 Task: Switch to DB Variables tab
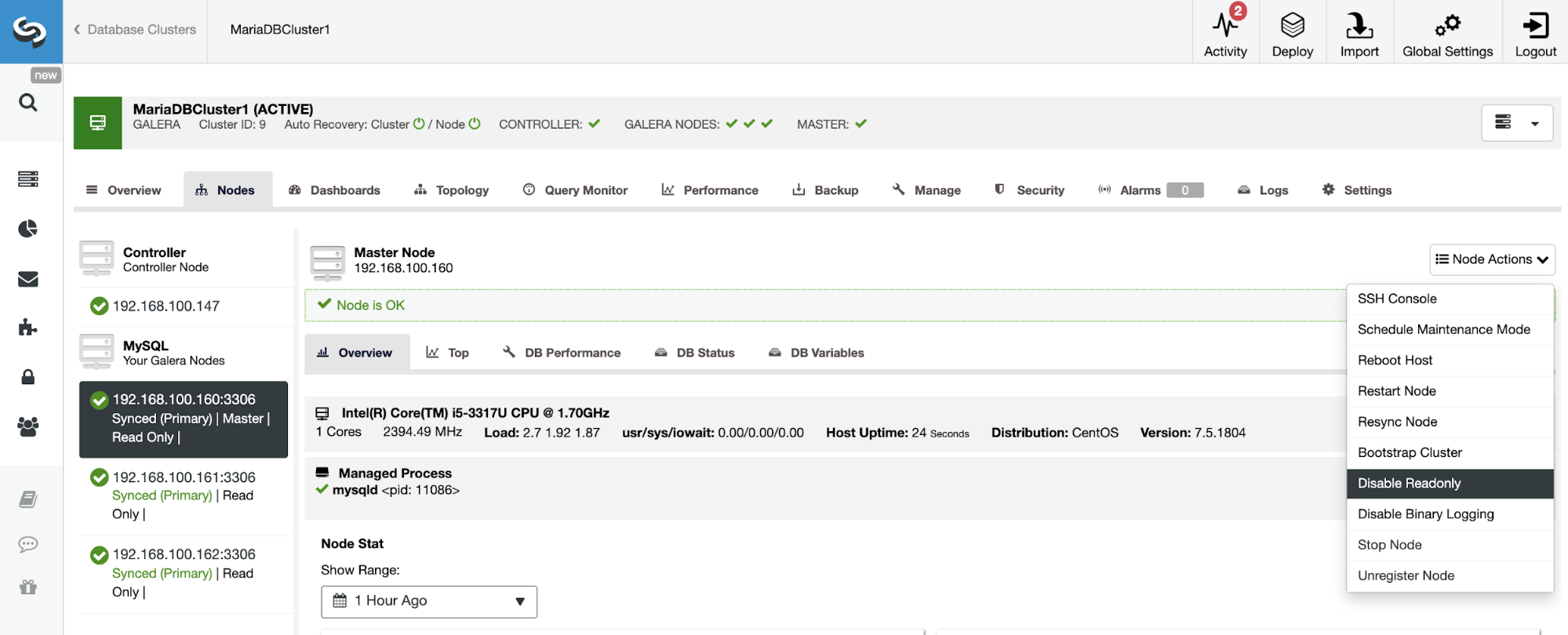(817, 353)
